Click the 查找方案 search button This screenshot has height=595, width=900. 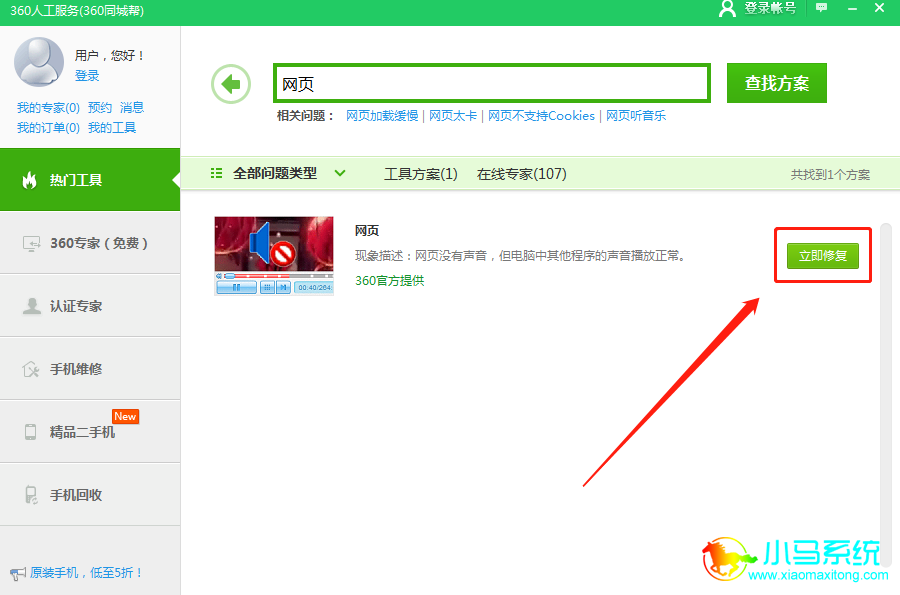pyautogui.click(x=777, y=83)
